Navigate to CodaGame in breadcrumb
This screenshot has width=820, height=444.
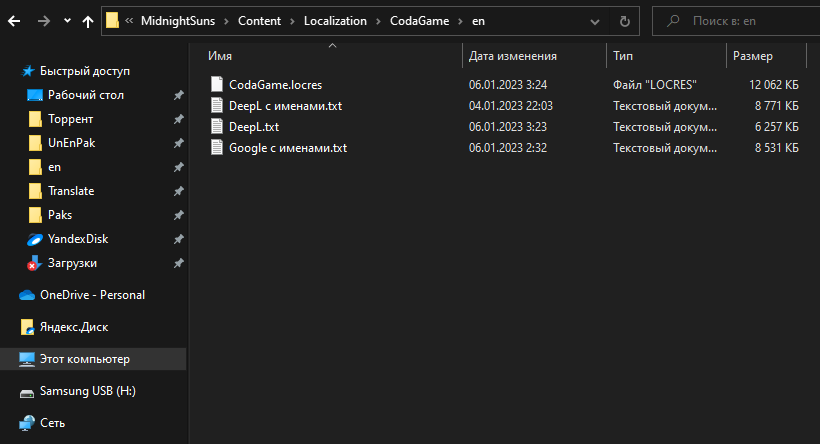click(419, 21)
